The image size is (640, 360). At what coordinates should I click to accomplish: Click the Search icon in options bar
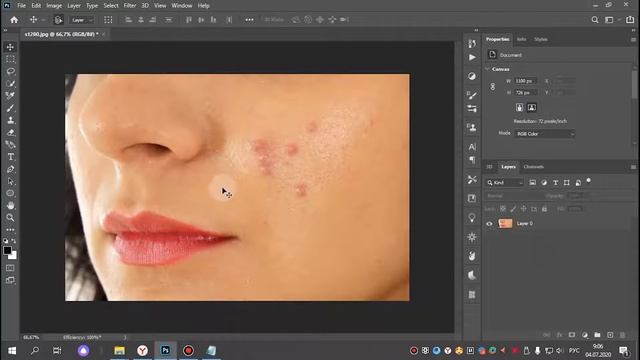click(x=595, y=20)
